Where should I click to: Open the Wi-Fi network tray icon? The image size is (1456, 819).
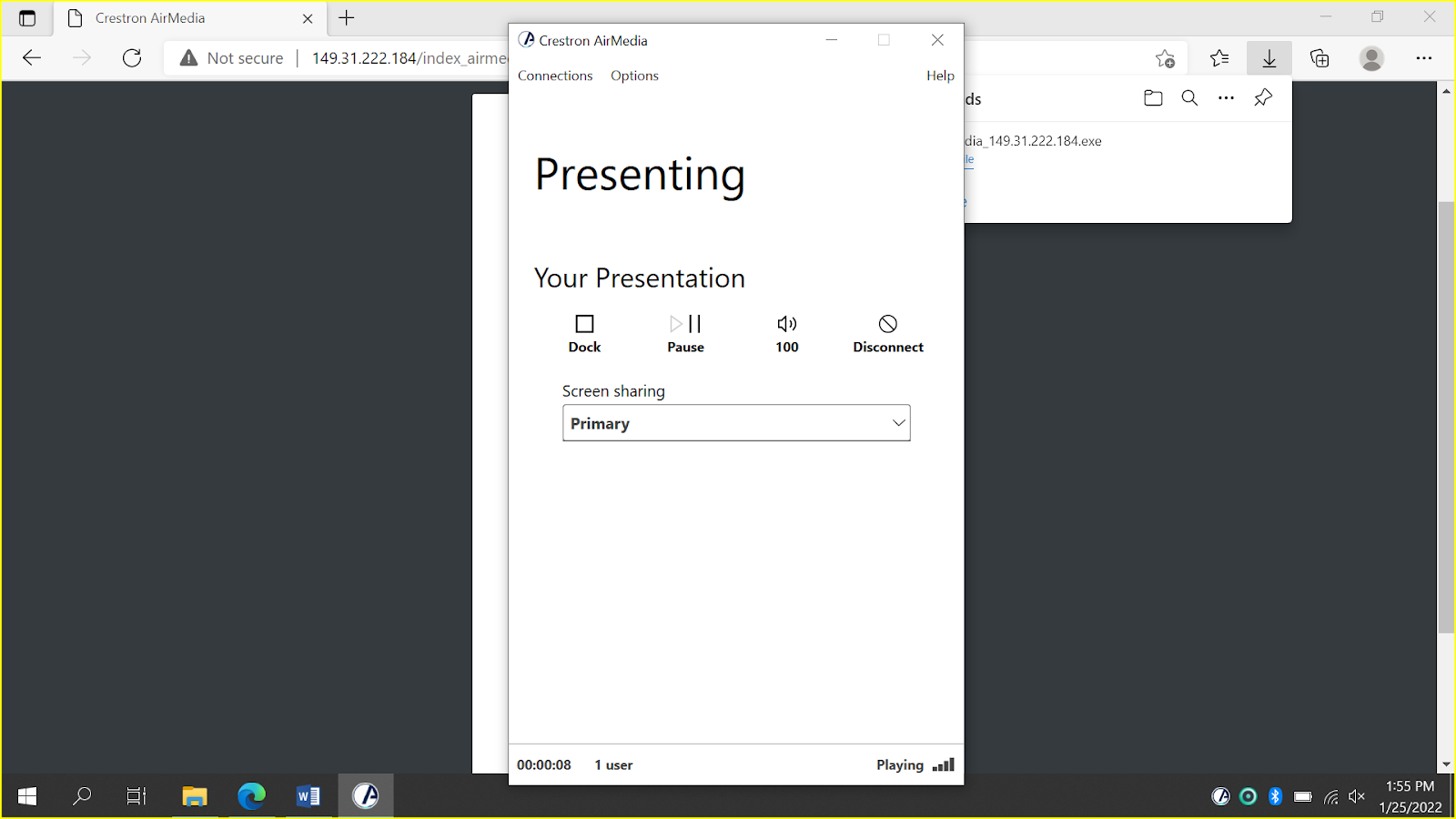(1330, 797)
